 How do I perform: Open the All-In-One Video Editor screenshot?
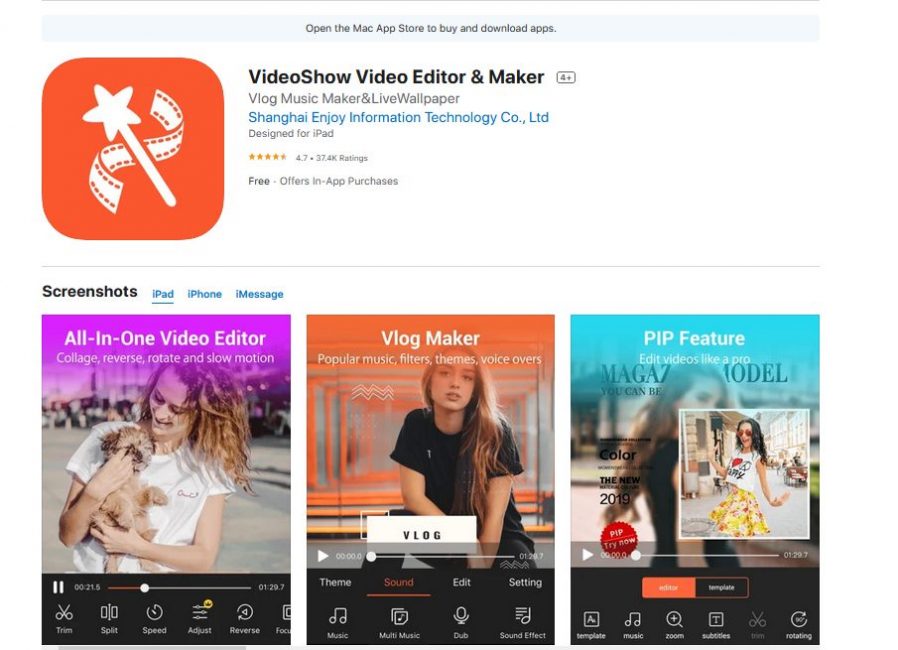pos(166,479)
